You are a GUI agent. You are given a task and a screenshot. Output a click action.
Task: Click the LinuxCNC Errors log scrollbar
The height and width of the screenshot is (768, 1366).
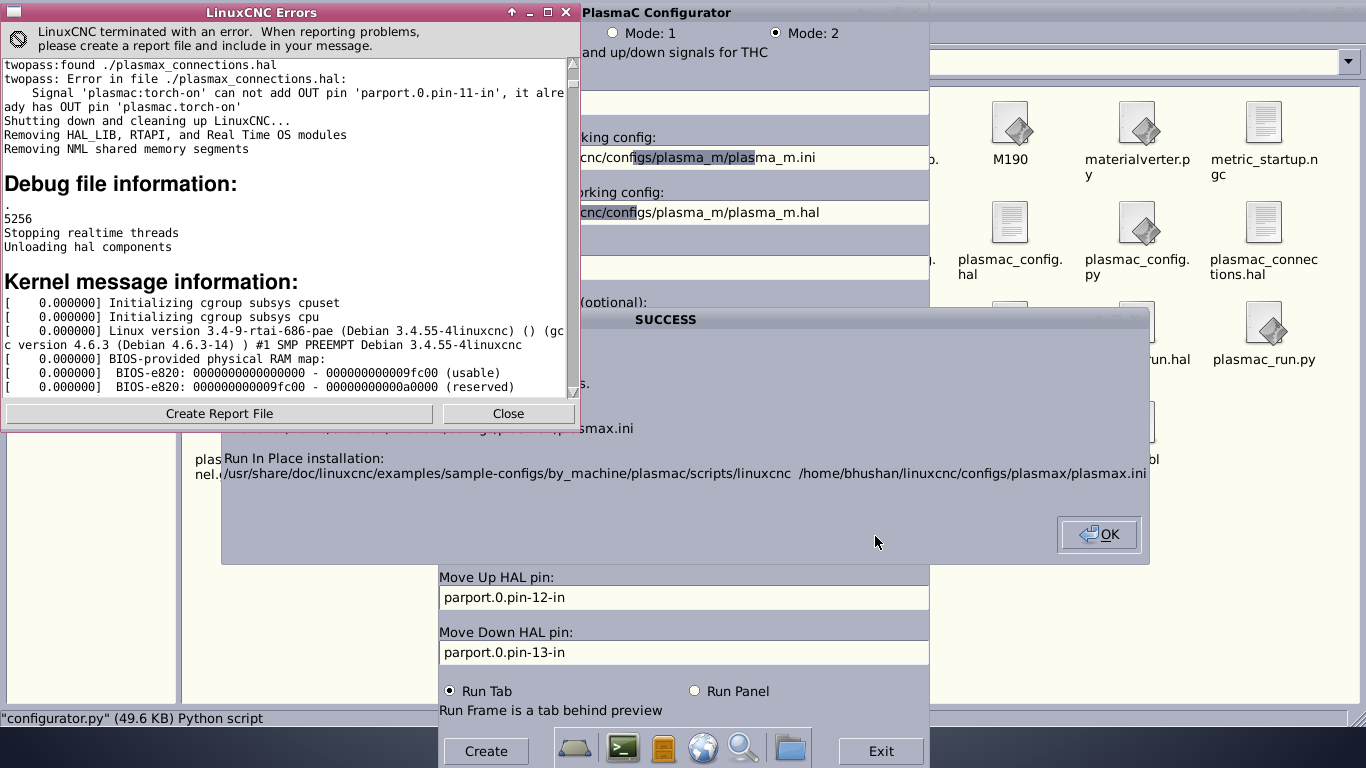pos(573,228)
